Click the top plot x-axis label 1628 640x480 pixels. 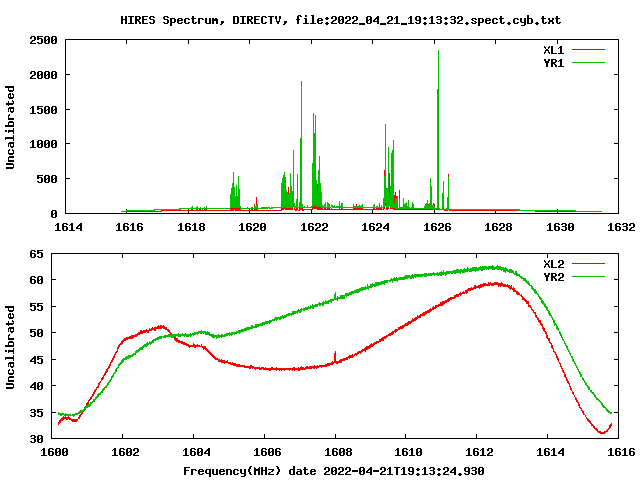click(x=498, y=227)
